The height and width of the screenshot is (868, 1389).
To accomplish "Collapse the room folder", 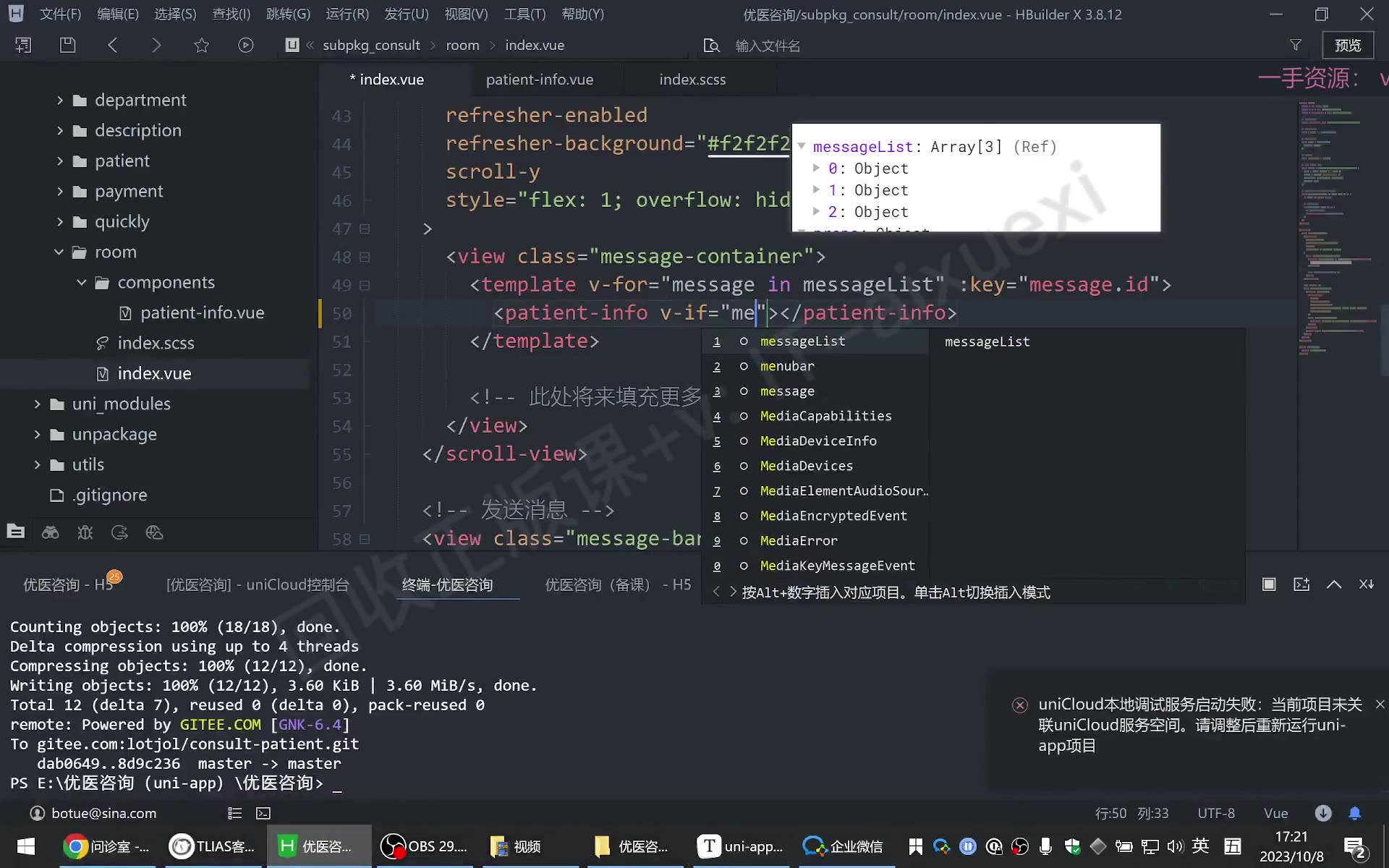I will pyautogui.click(x=59, y=252).
